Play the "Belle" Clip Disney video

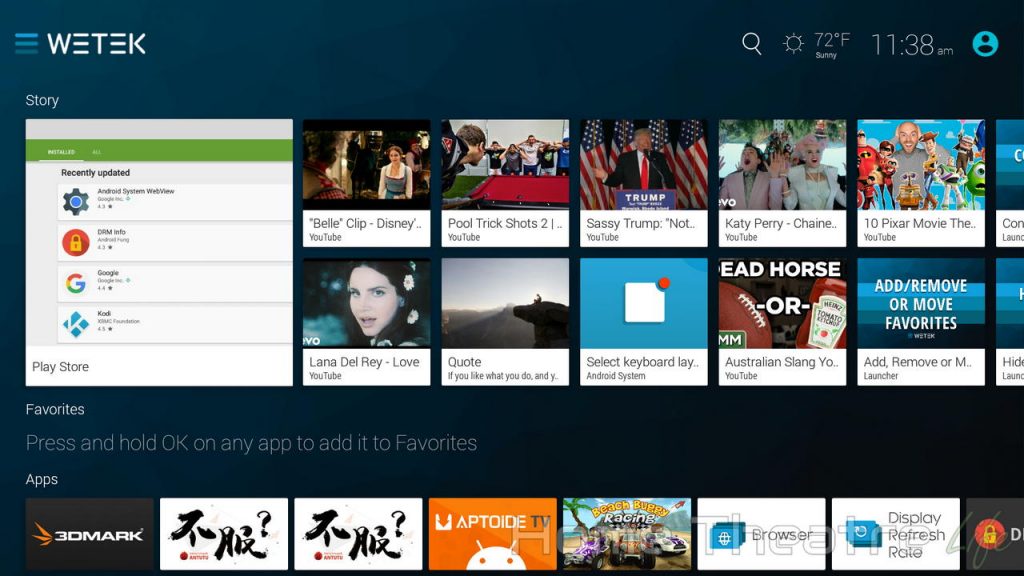point(366,183)
